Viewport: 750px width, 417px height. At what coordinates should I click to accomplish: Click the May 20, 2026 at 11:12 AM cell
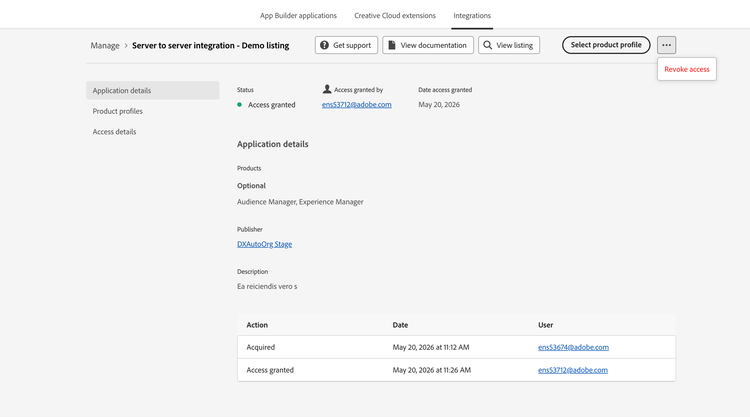coord(430,347)
